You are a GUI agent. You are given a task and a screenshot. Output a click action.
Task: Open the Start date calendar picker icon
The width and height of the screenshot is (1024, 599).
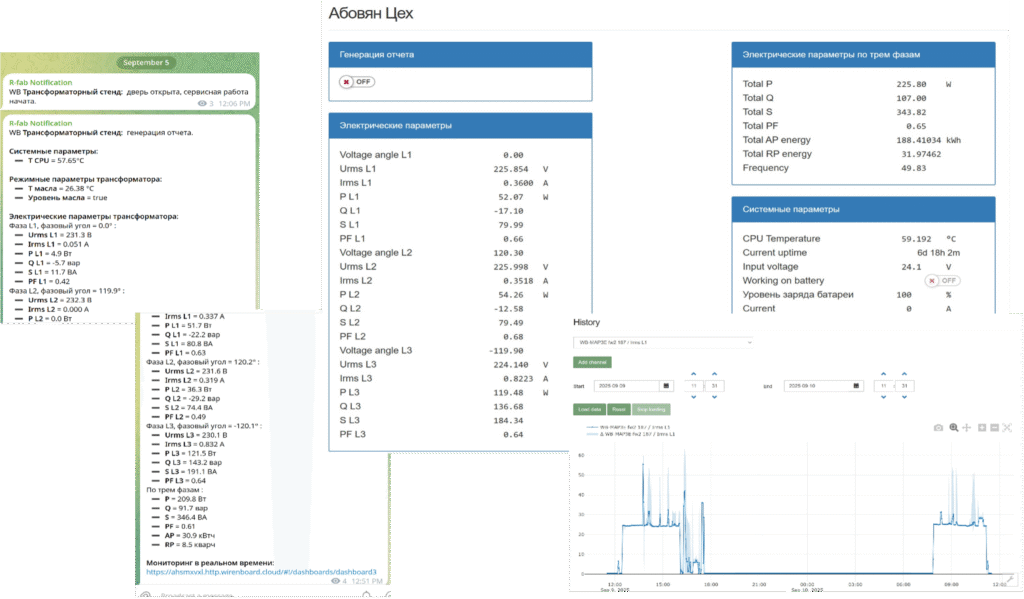(666, 385)
